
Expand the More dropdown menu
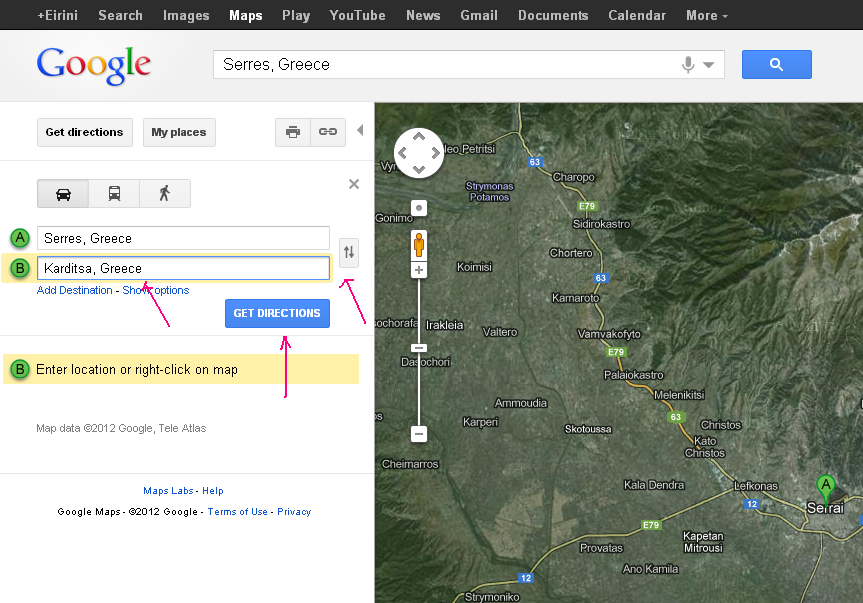707,15
